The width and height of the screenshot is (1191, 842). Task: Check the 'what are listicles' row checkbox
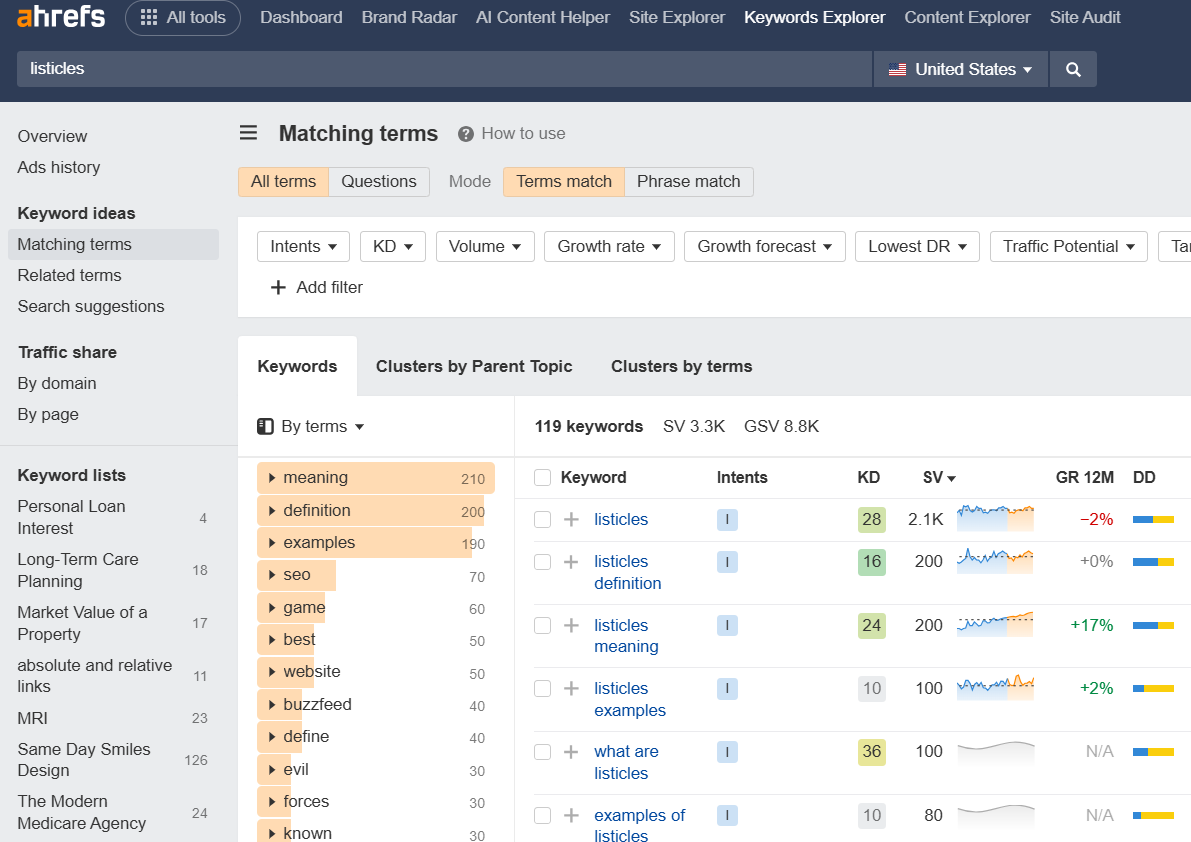(x=542, y=752)
